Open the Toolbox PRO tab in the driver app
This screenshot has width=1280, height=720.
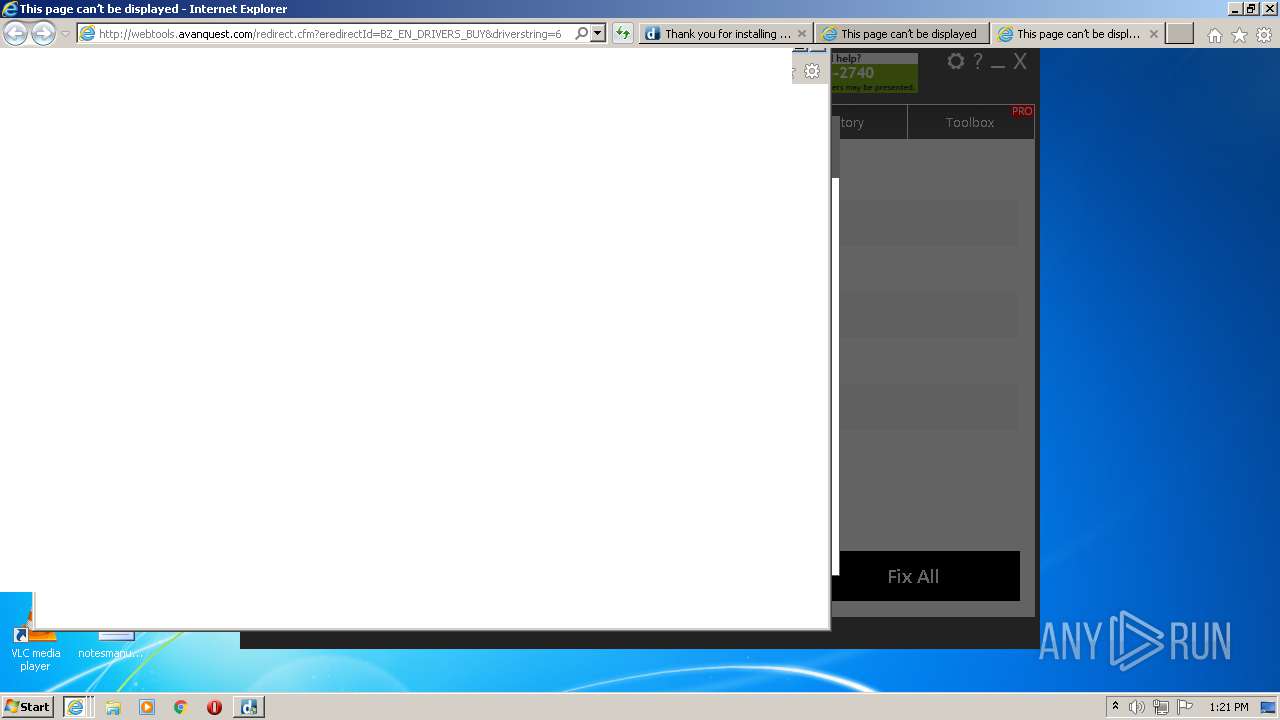970,122
